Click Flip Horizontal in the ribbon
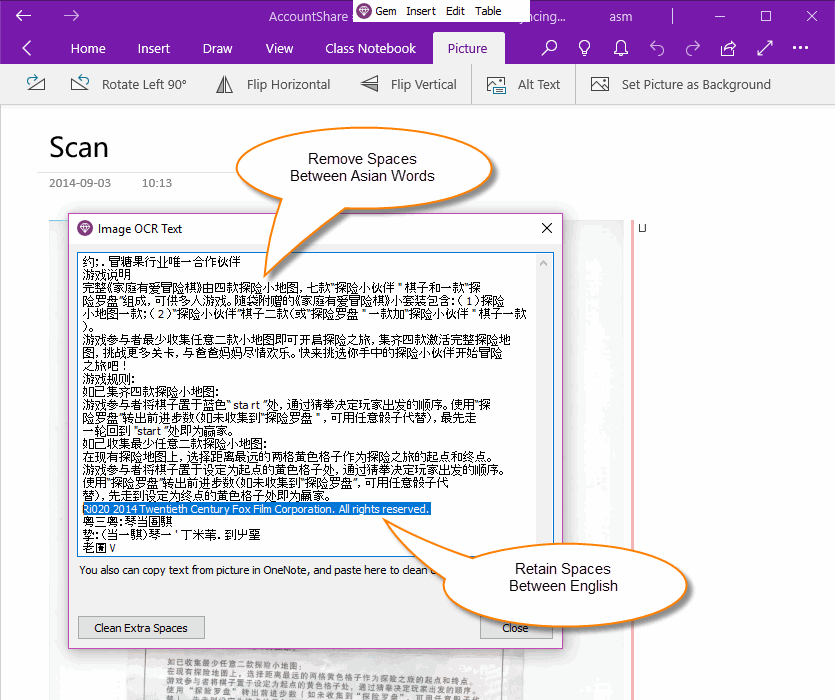This screenshot has width=835, height=700. pyautogui.click(x=273, y=84)
